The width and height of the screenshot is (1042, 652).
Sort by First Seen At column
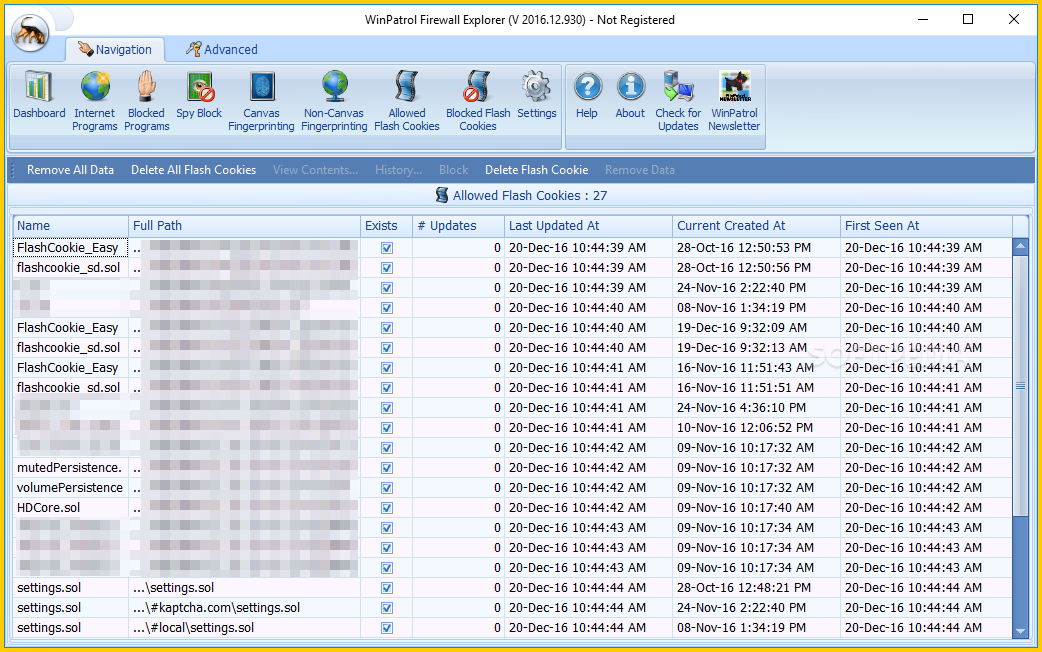click(926, 226)
